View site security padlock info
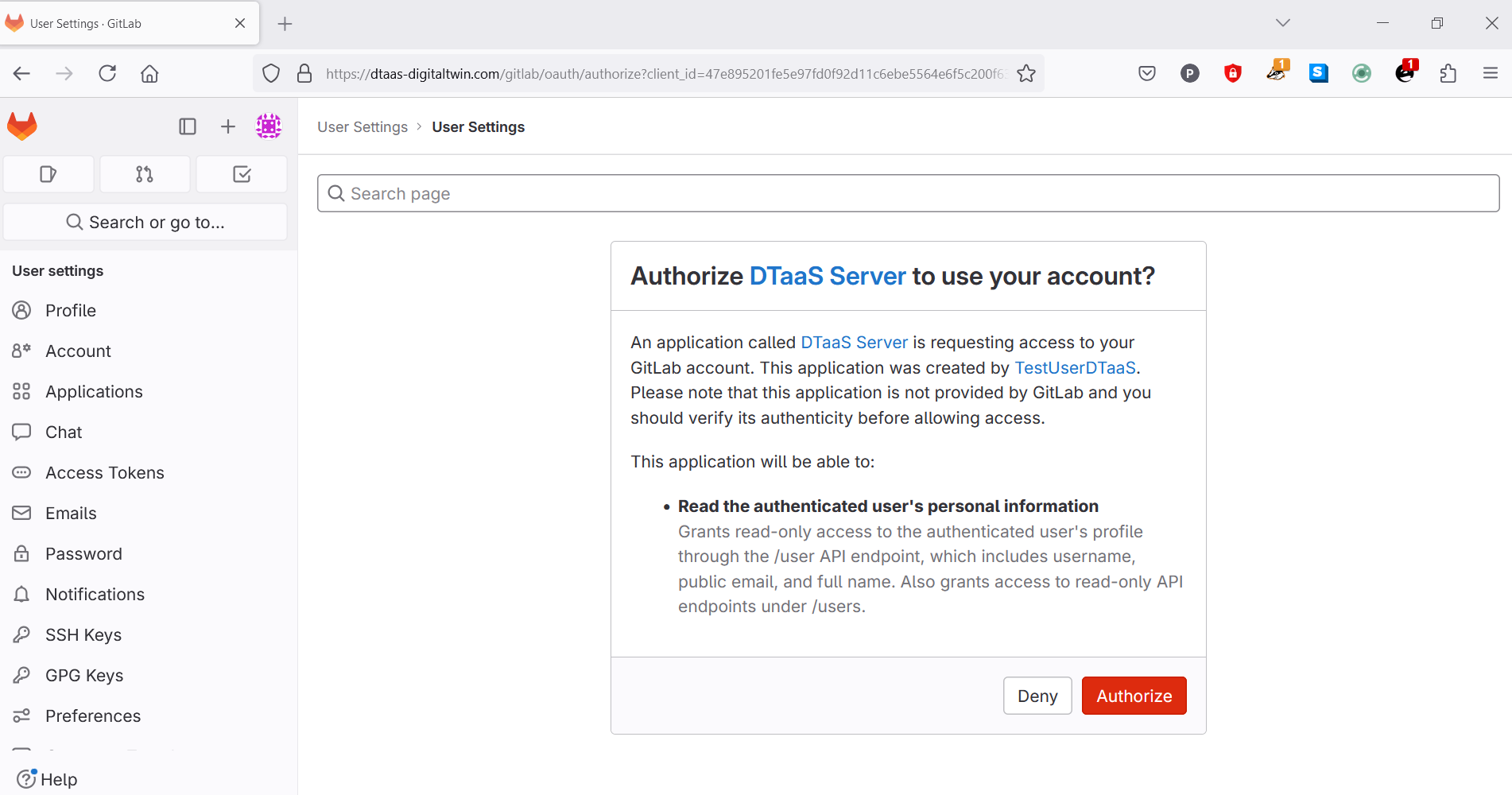The width and height of the screenshot is (1512, 795). 304,74
